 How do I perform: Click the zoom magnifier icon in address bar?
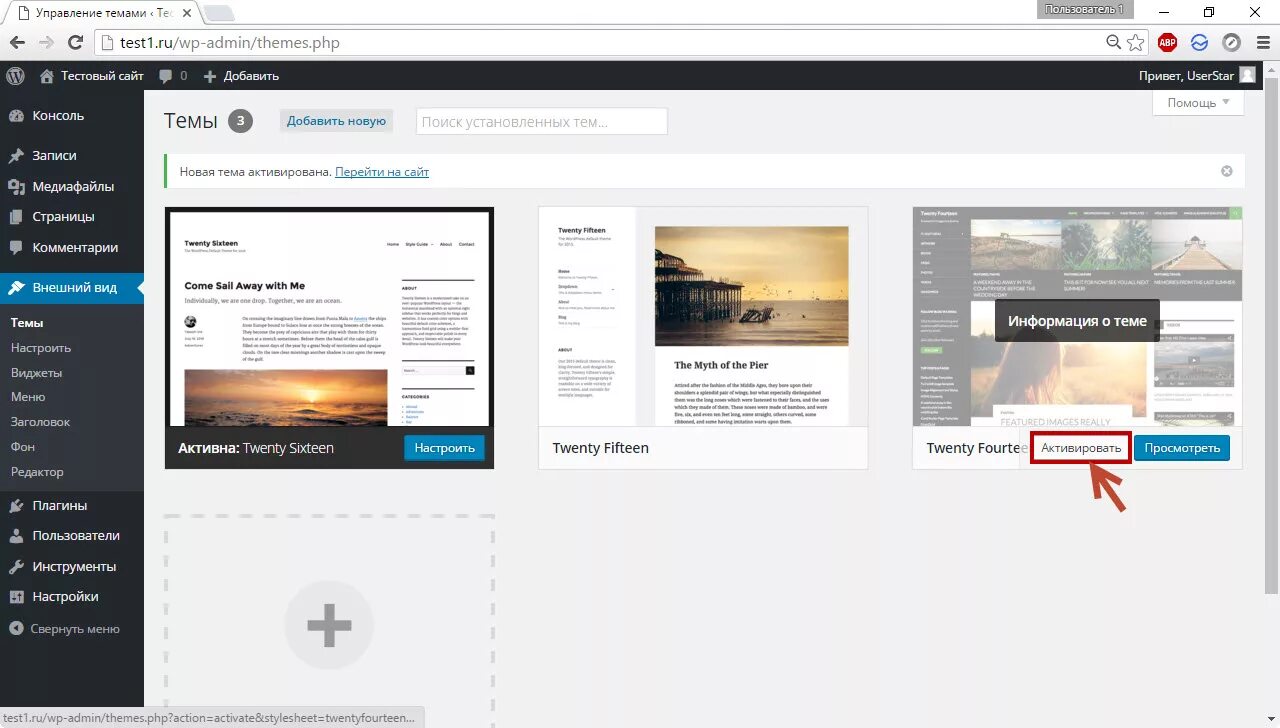pyautogui.click(x=1113, y=42)
